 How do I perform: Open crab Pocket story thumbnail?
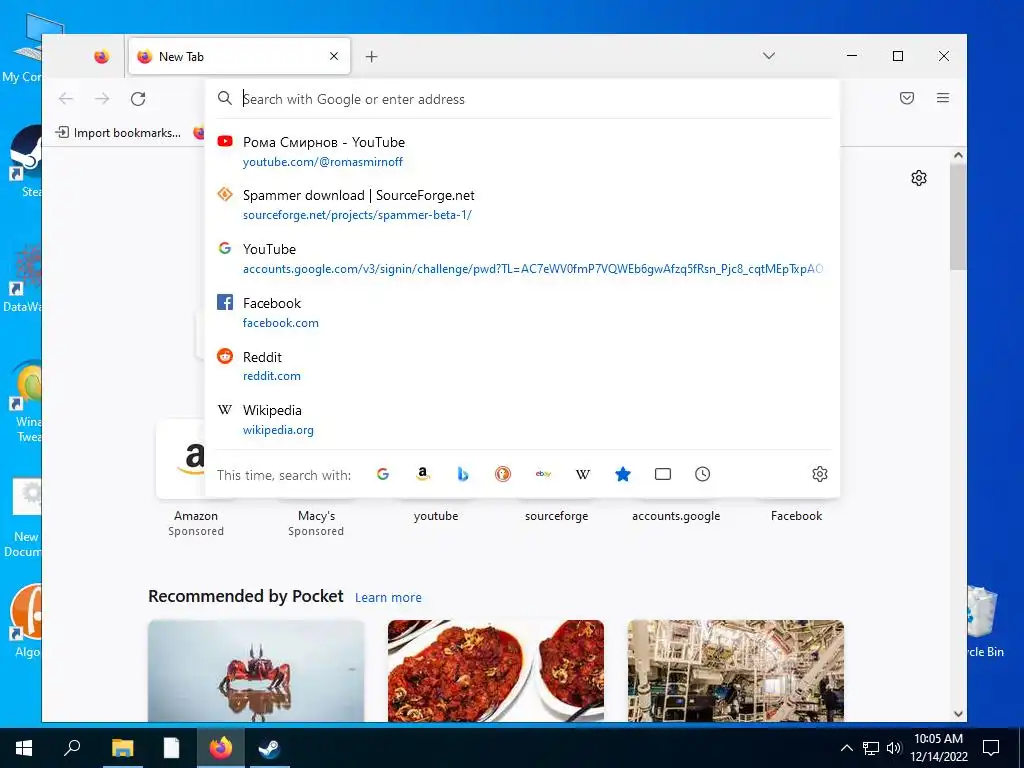256,671
